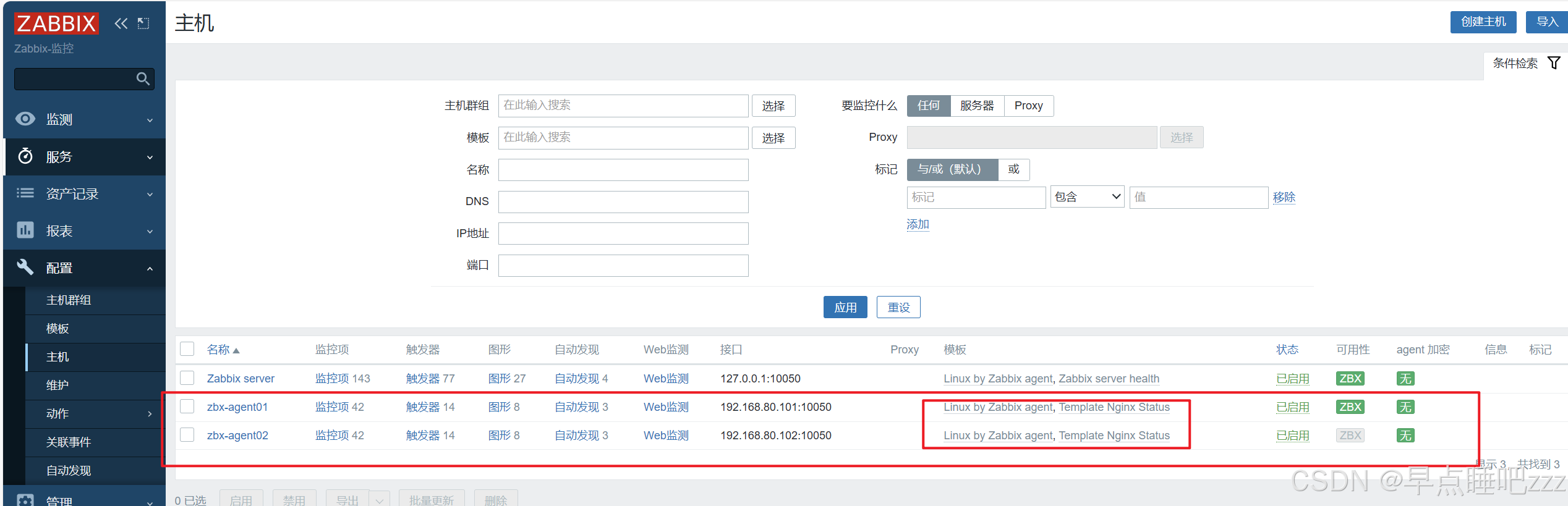
Task: Toggle sidebar hide mode icon
Action: click(143, 23)
